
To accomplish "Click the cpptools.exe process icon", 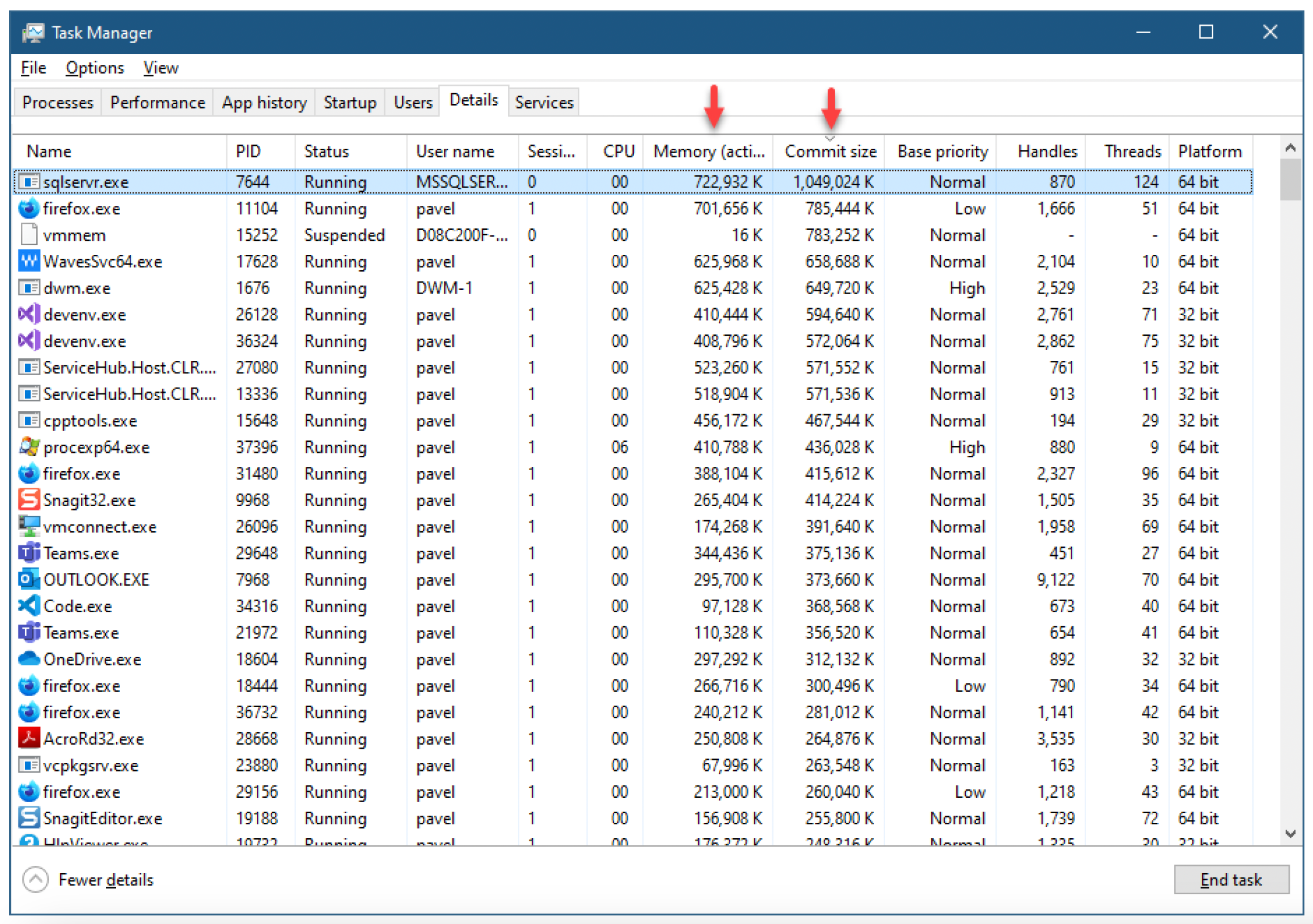I will [x=29, y=420].
